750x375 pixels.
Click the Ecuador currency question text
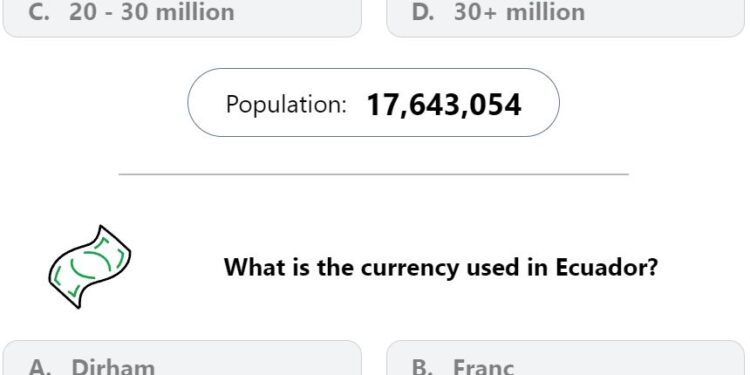tap(441, 267)
